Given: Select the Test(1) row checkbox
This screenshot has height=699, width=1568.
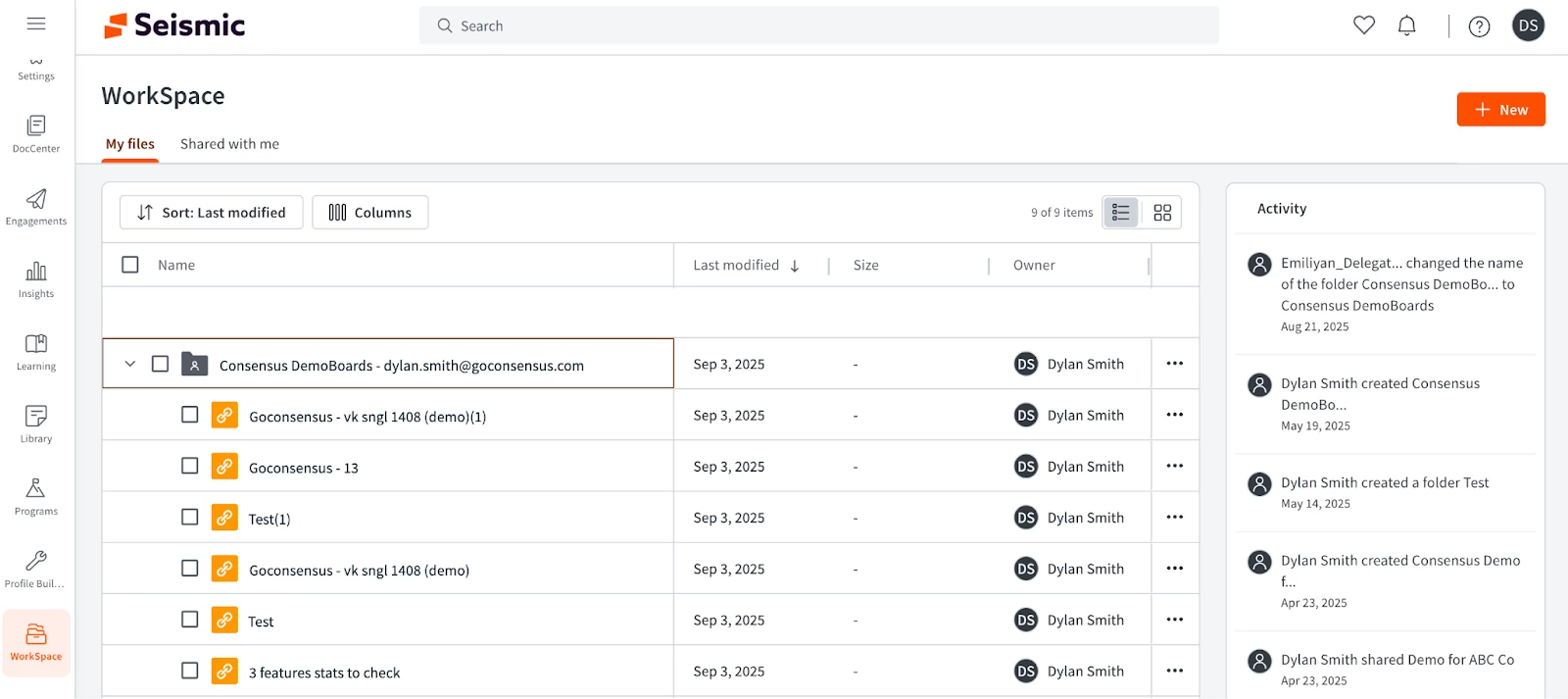Looking at the screenshot, I should click(190, 517).
